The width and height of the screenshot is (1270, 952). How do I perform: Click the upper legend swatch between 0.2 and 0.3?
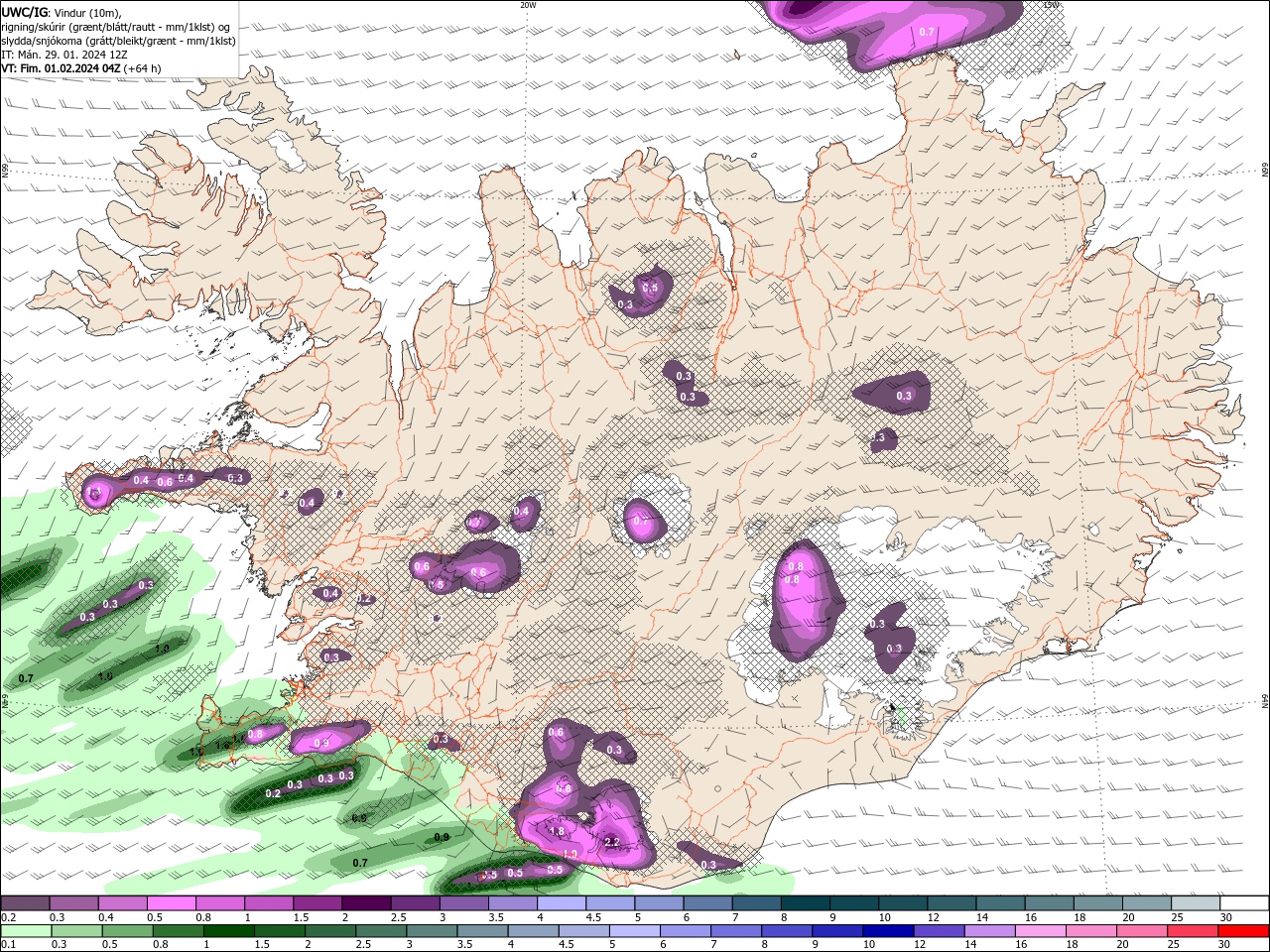[25, 903]
